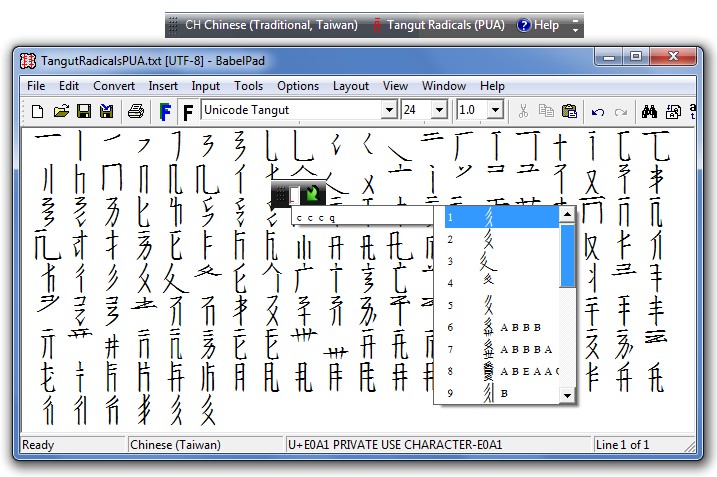Open the Insert menu
Screen dimensions: 717x477
[163, 86]
